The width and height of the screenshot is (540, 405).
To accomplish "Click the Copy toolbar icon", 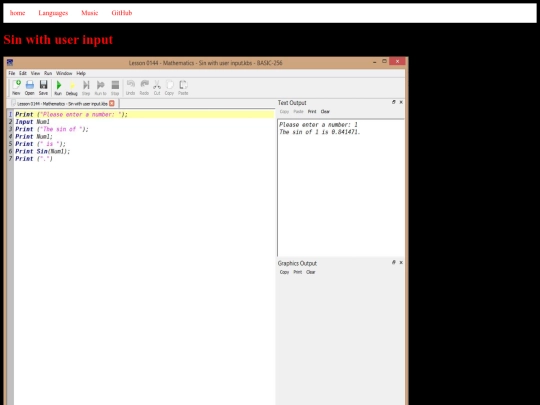I will point(169,88).
